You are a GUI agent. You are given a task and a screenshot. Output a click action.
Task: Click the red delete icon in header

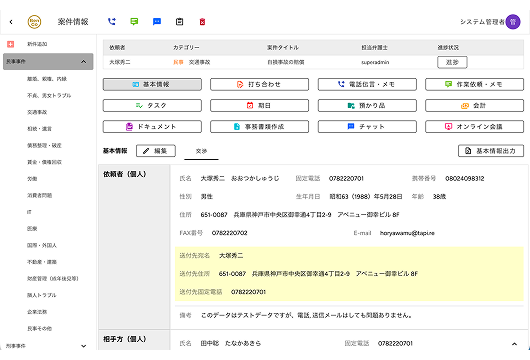(x=202, y=22)
